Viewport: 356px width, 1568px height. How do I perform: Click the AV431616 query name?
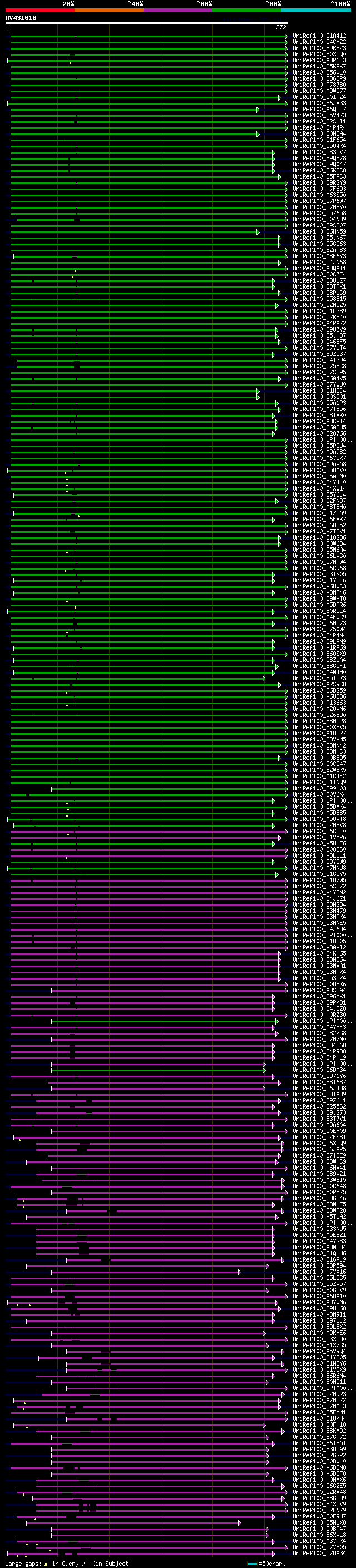[x=21, y=18]
